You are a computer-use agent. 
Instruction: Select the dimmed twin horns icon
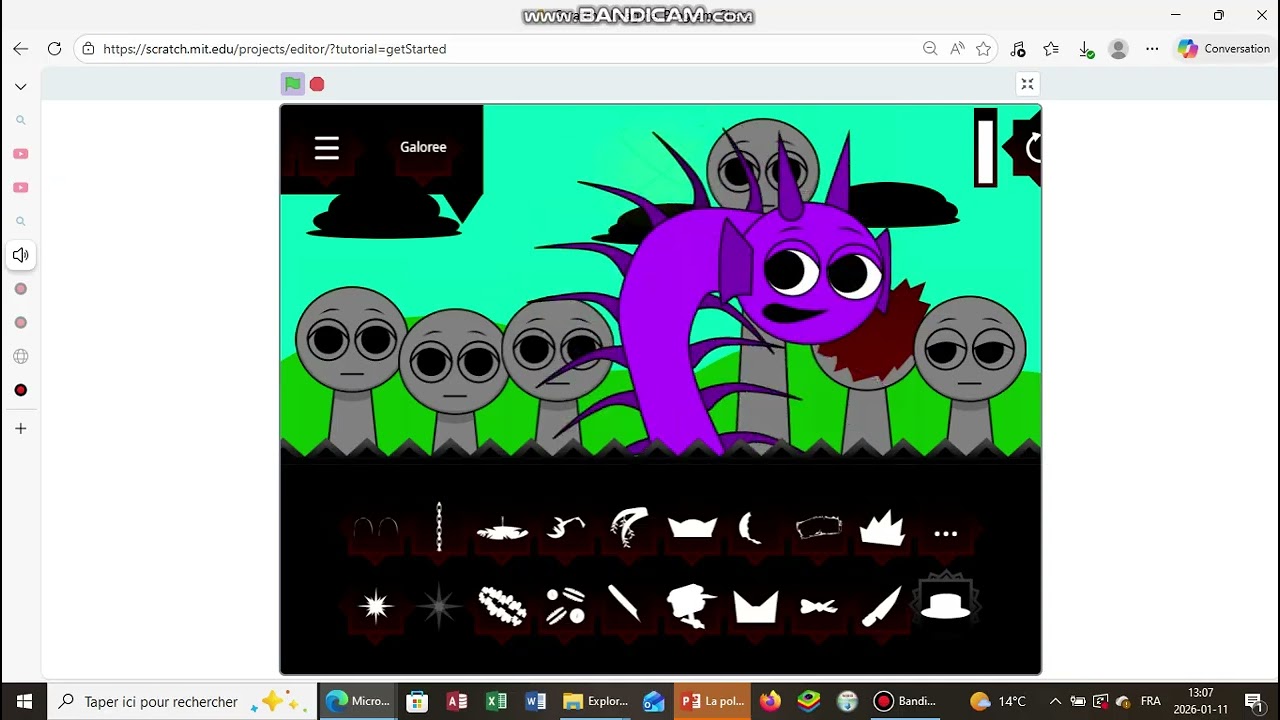376,529
